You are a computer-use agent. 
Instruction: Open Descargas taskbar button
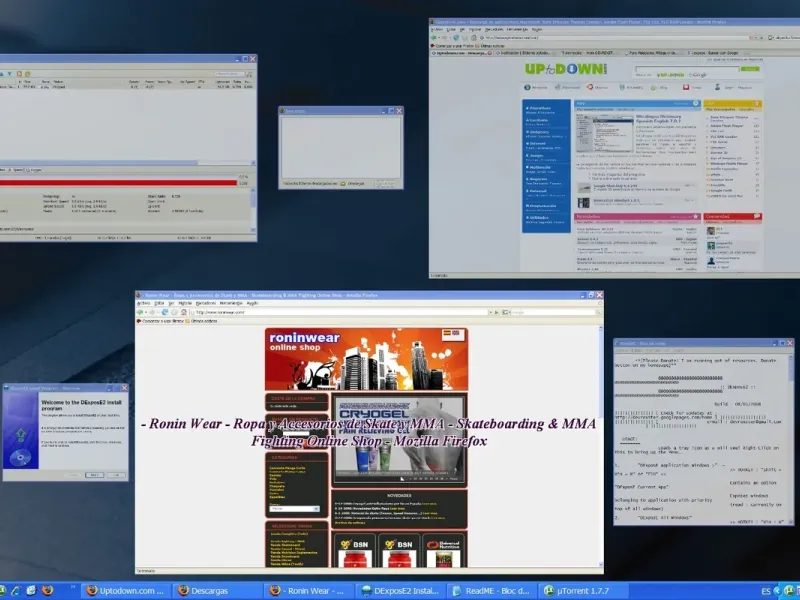pyautogui.click(x=216, y=591)
